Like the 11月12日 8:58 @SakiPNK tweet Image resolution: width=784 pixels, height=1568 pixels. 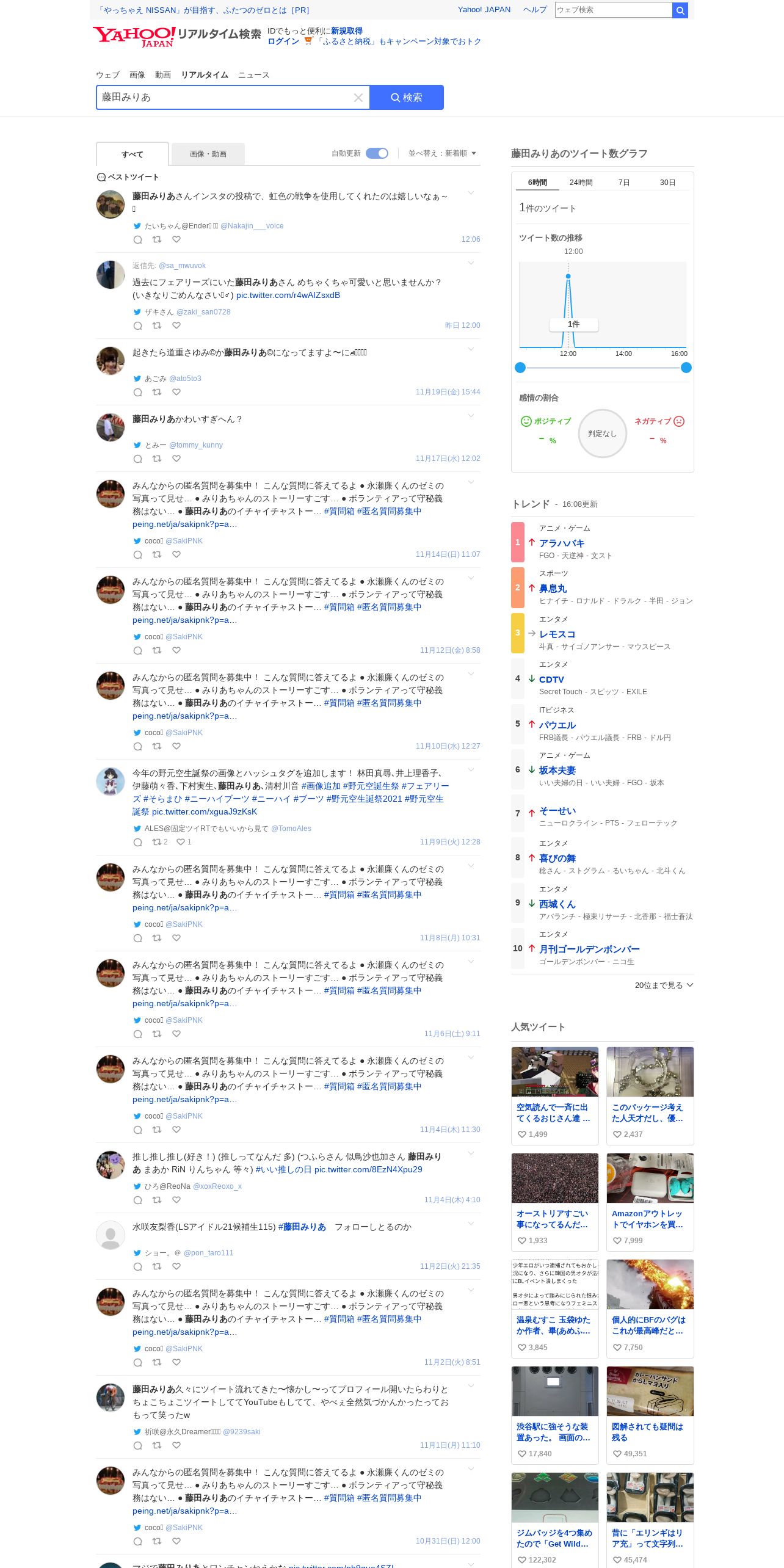[176, 650]
